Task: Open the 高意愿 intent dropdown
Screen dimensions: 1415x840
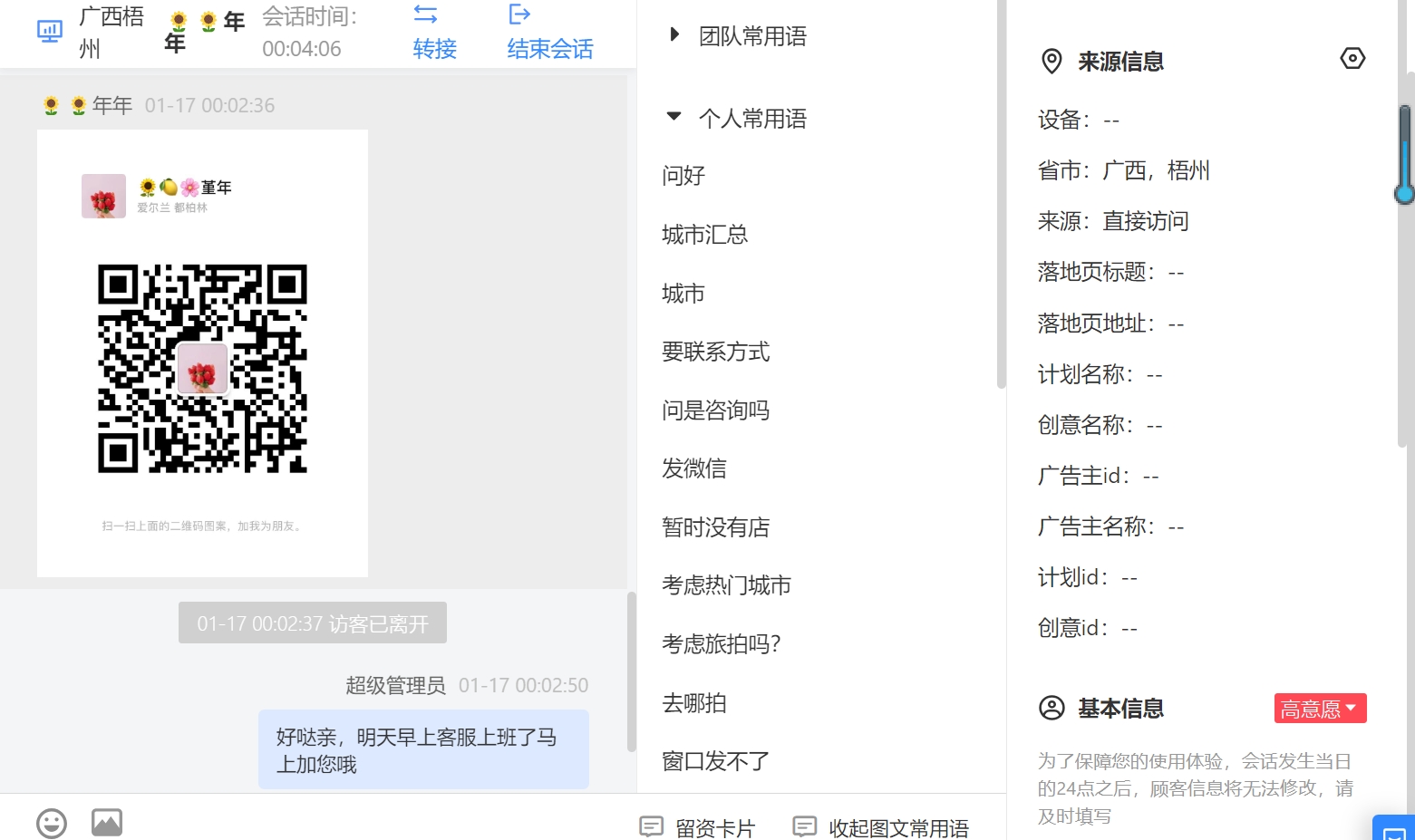Action: tap(1320, 709)
